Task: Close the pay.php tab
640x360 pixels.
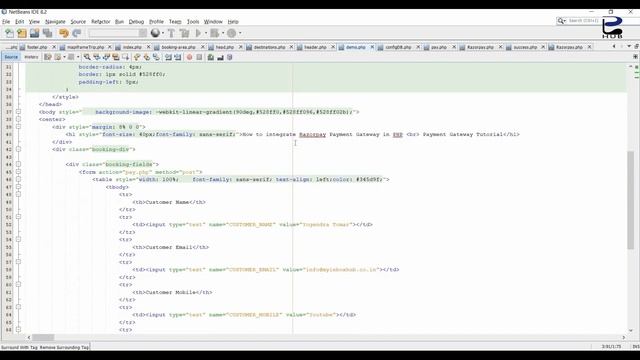Action: coord(453,47)
